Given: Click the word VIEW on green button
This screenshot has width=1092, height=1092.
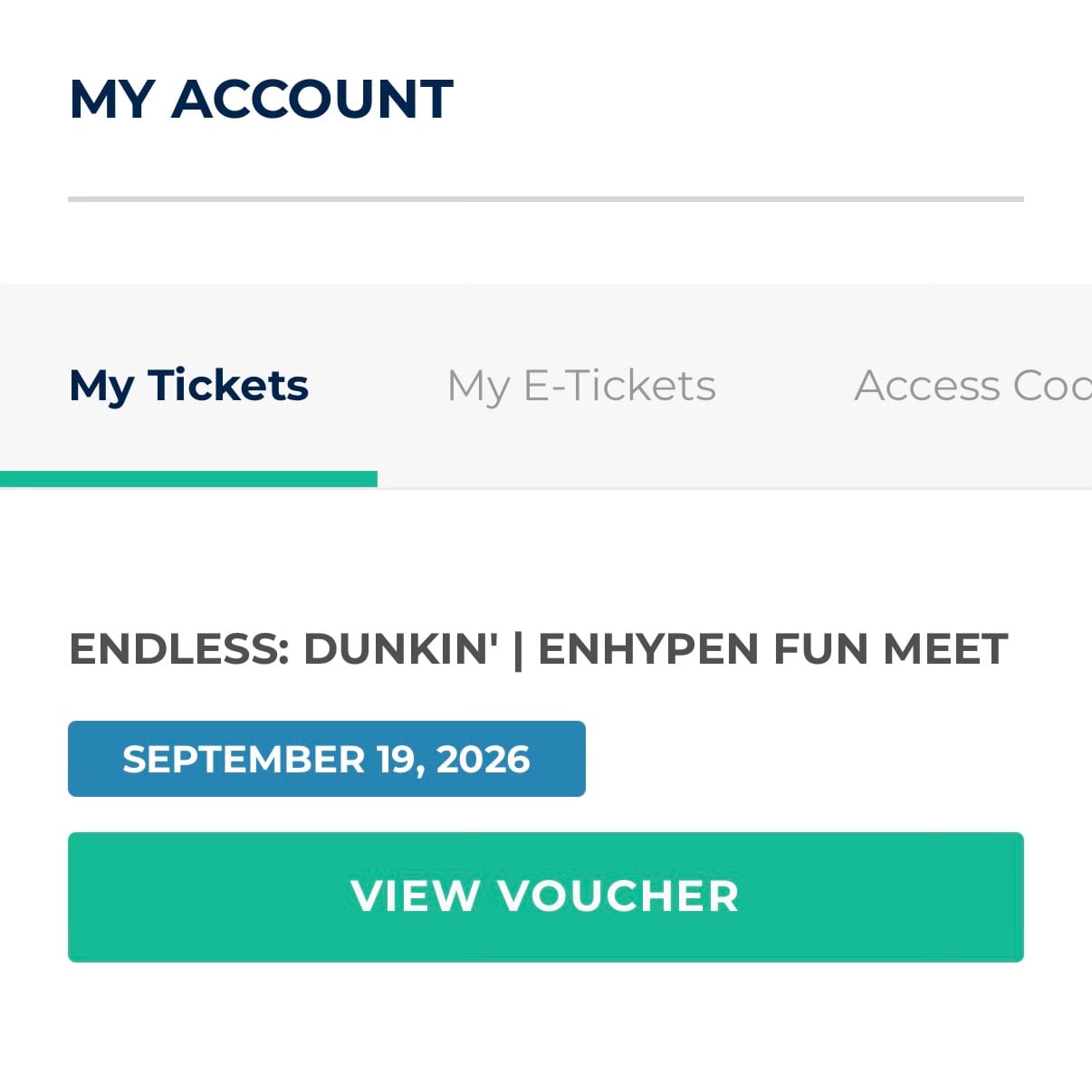Looking at the screenshot, I should (415, 896).
